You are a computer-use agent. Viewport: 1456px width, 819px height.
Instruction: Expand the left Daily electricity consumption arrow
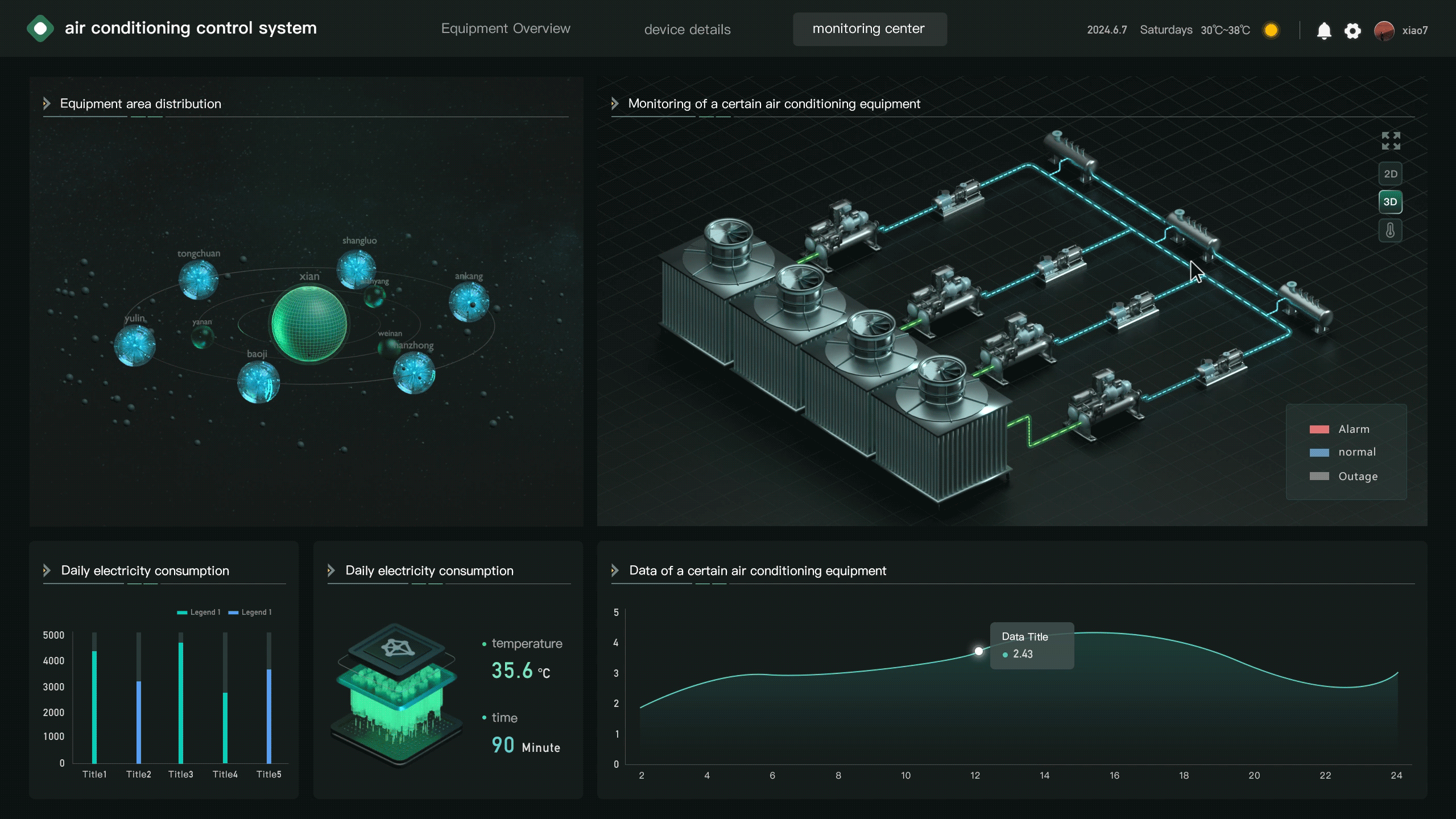pos(47,570)
